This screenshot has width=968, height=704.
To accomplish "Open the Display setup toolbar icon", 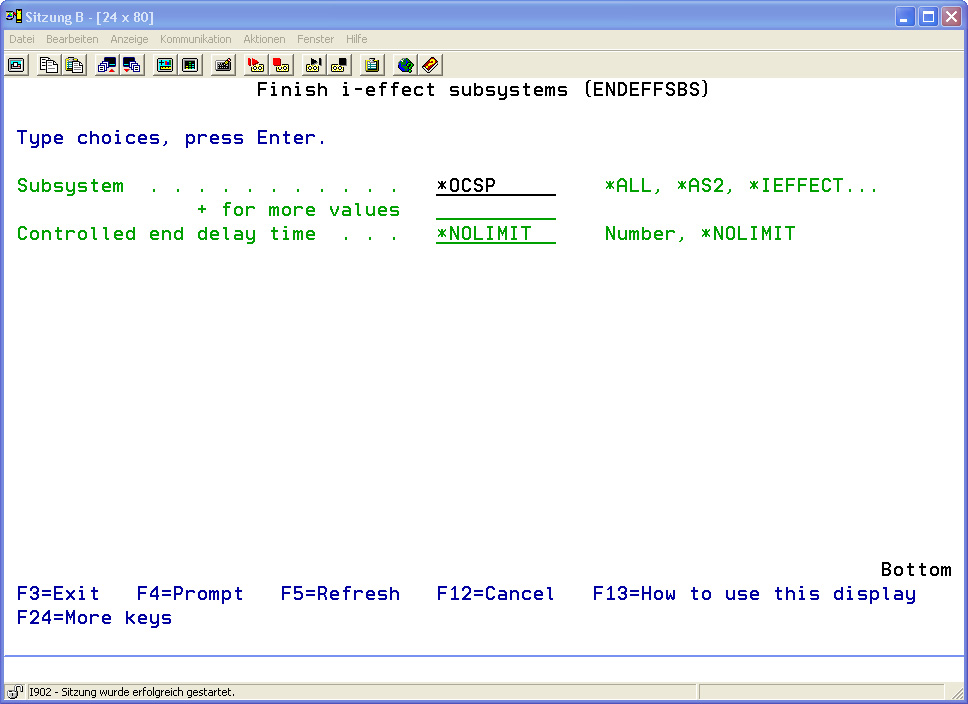I will click(165, 65).
